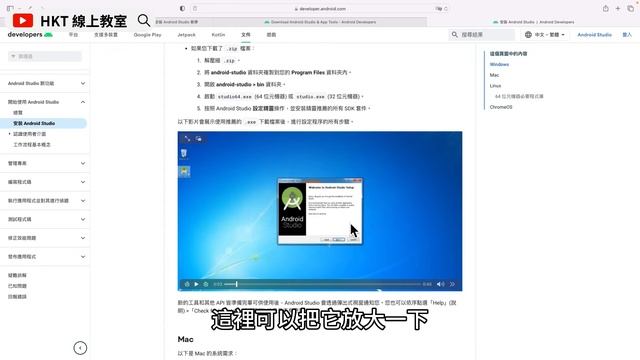Viewport: 640px width, 360px height.
Task: Open the 工作流程基本概念 sidebar item
Action: point(32,144)
